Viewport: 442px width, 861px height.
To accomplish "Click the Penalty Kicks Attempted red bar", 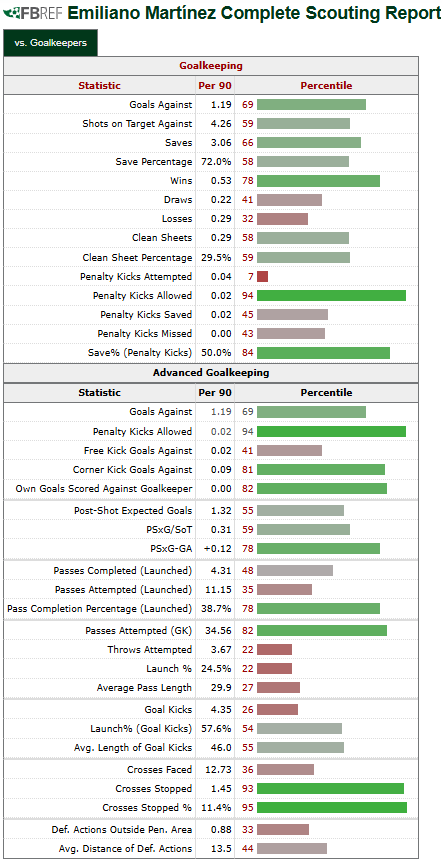I will [x=262, y=276].
